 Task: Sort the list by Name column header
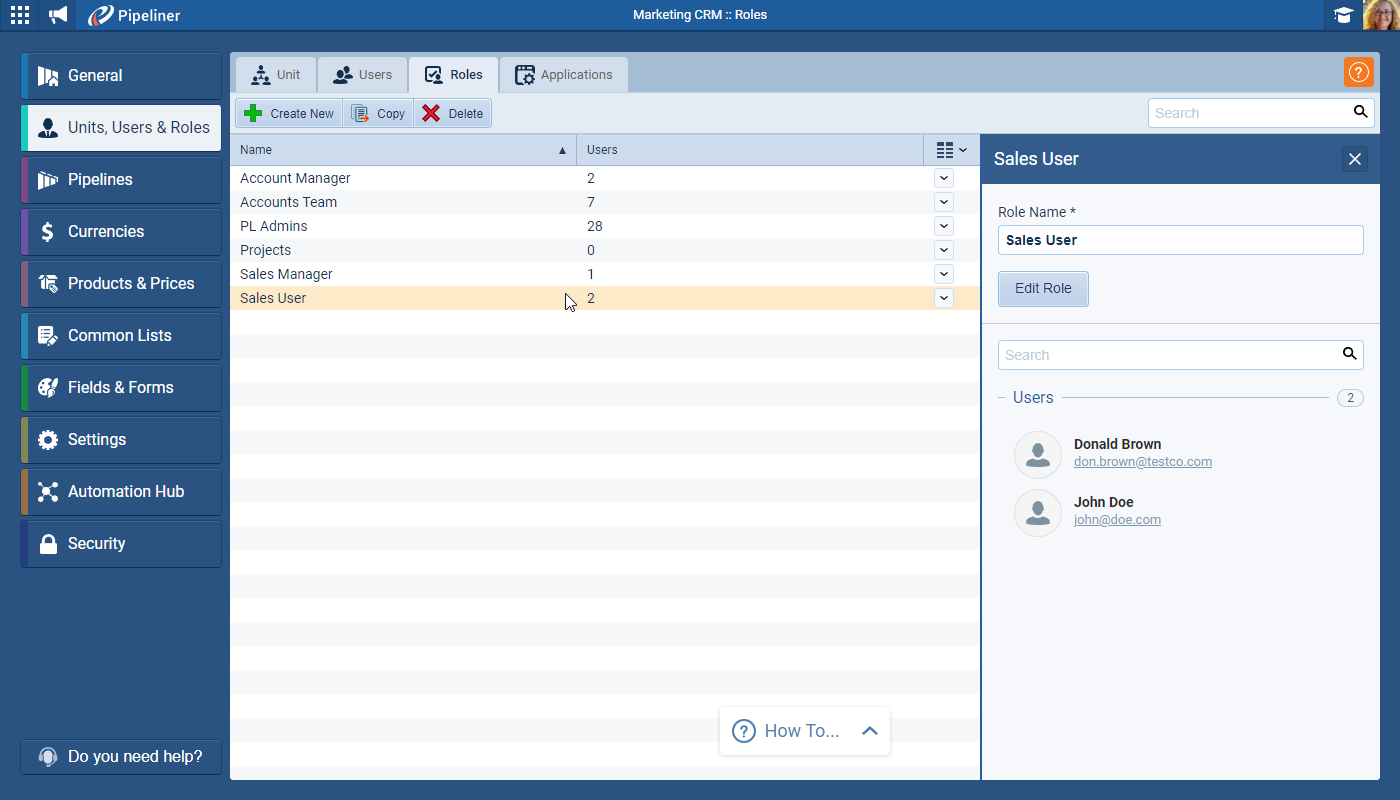[400, 150]
